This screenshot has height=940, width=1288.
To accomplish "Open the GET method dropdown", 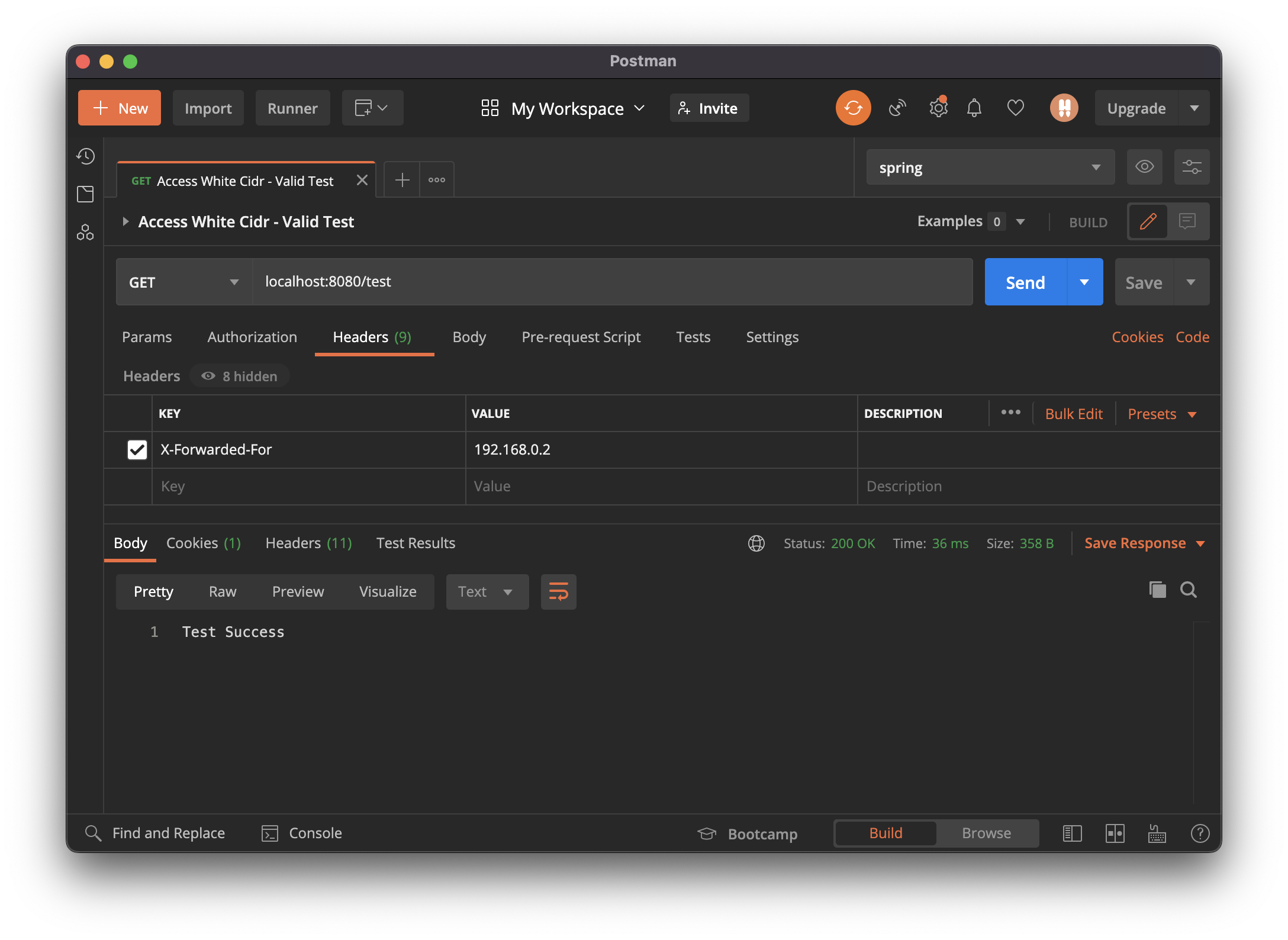I will click(183, 282).
